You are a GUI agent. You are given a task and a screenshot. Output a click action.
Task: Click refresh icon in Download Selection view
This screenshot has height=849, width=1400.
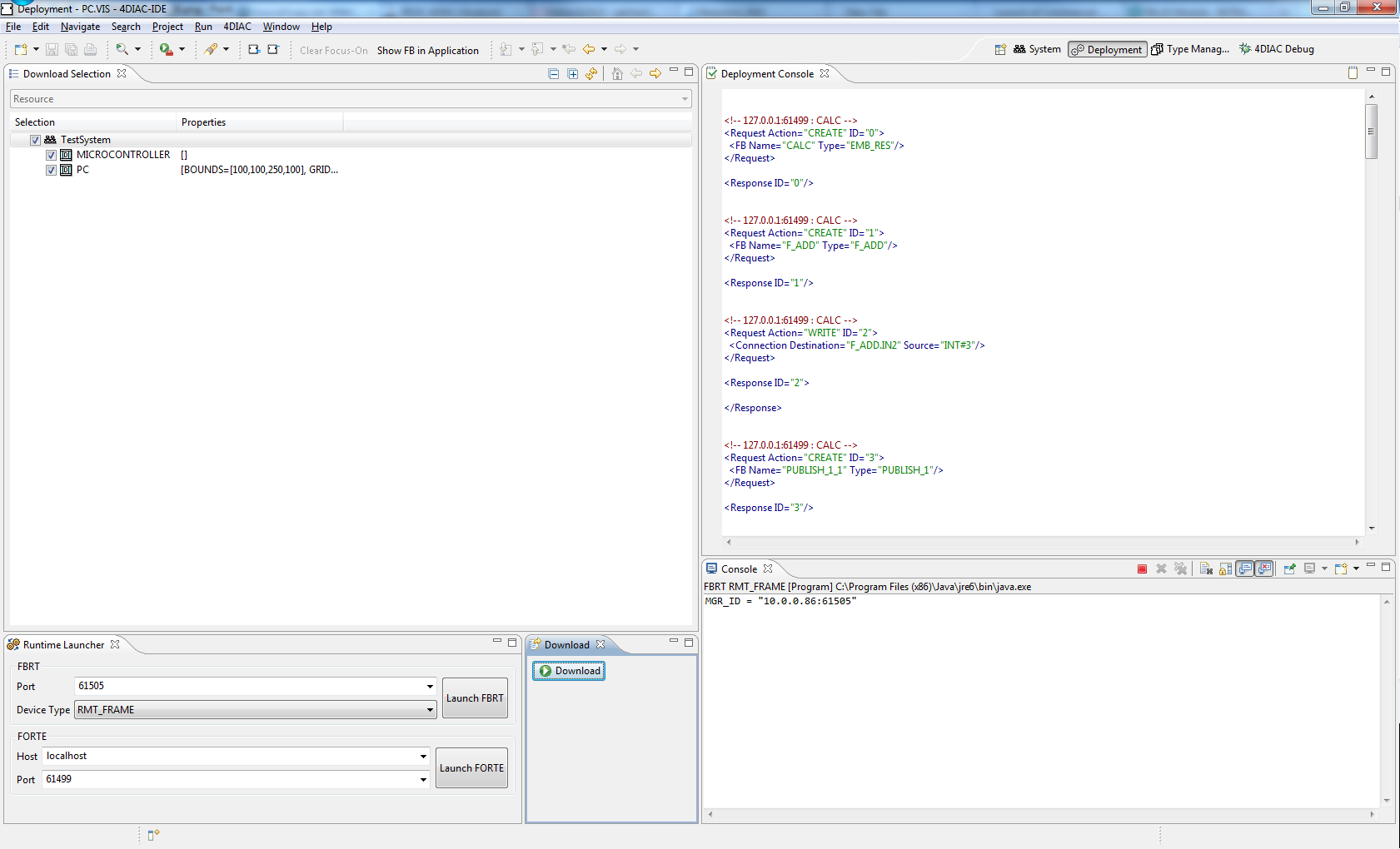(591, 74)
